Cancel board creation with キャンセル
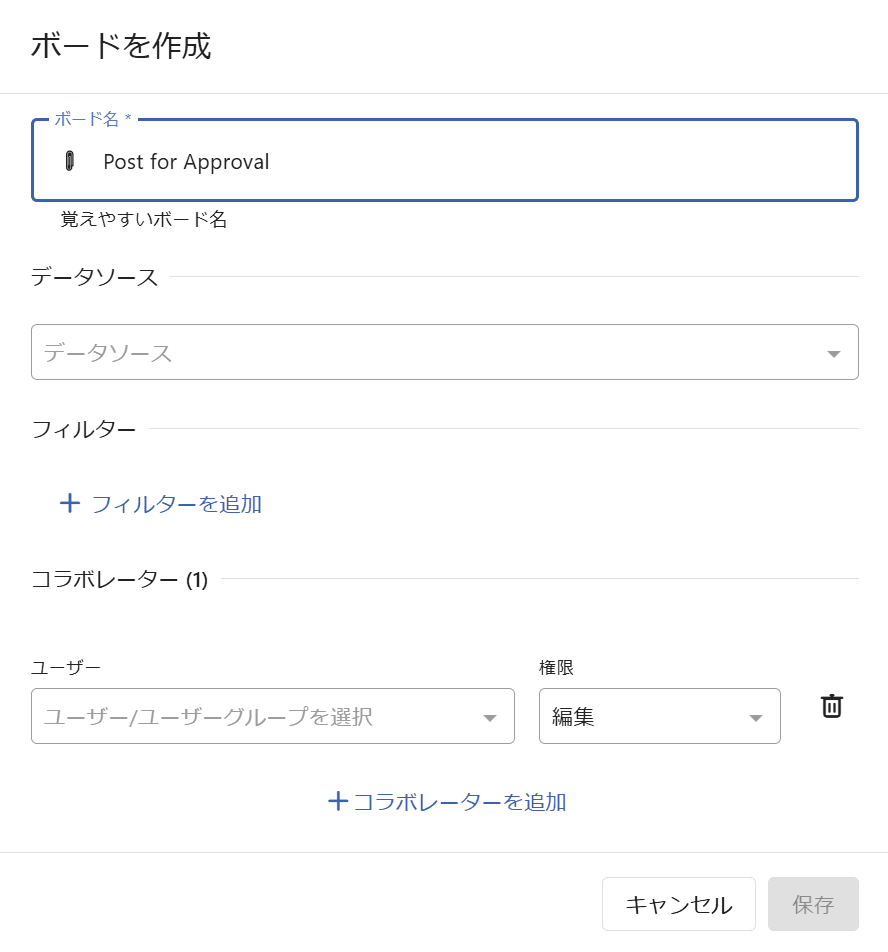This screenshot has height=952, width=888. tap(679, 903)
